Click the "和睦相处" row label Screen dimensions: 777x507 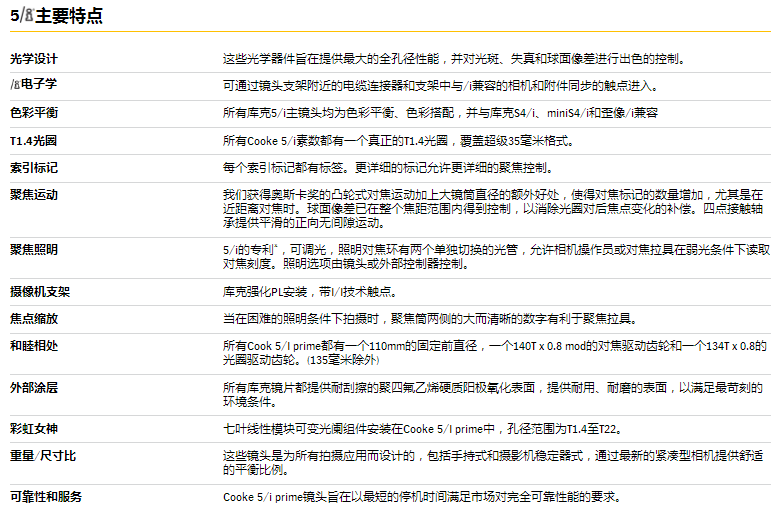[x=34, y=346]
